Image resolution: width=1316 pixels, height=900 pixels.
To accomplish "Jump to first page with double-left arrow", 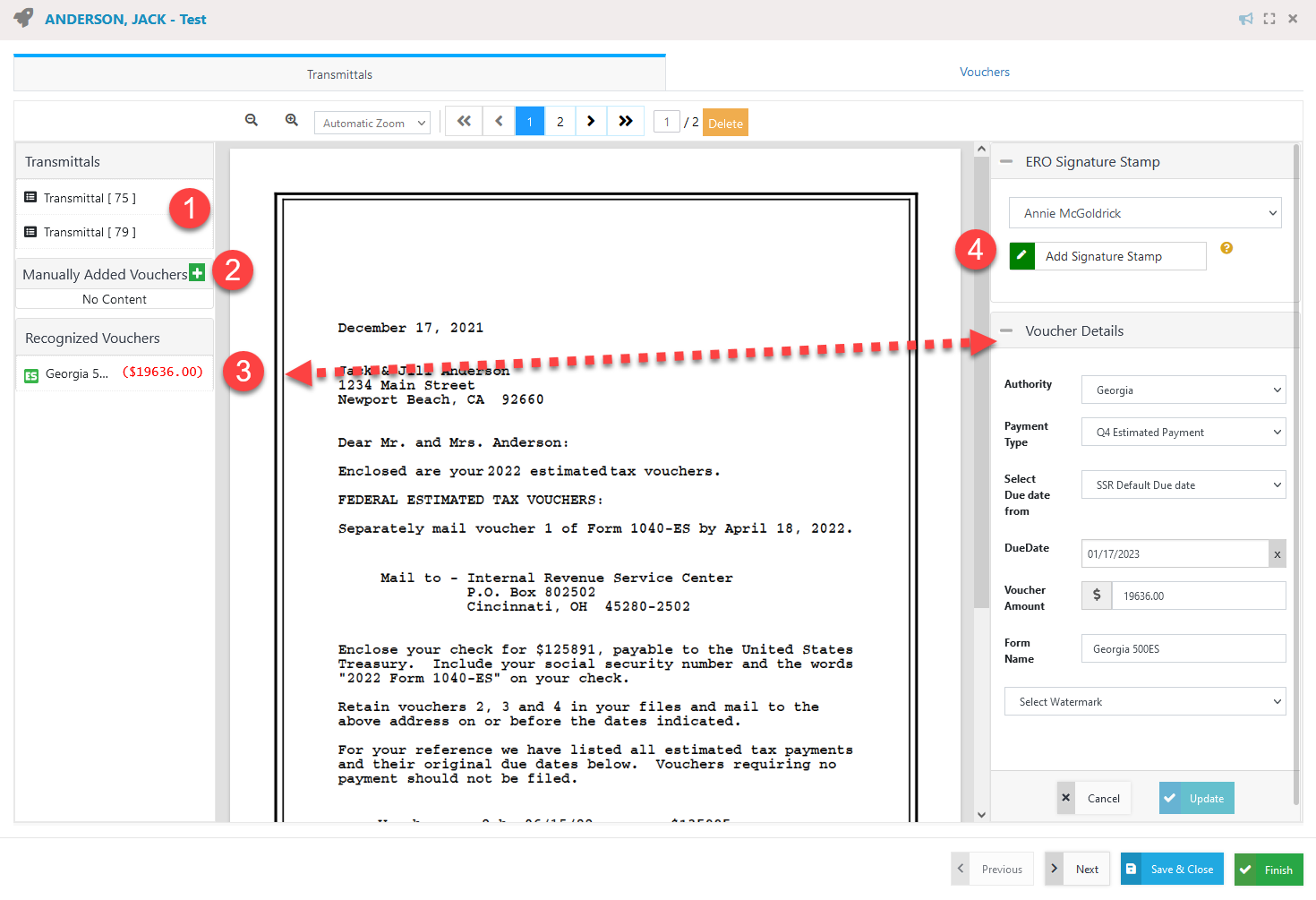I will (x=464, y=121).
